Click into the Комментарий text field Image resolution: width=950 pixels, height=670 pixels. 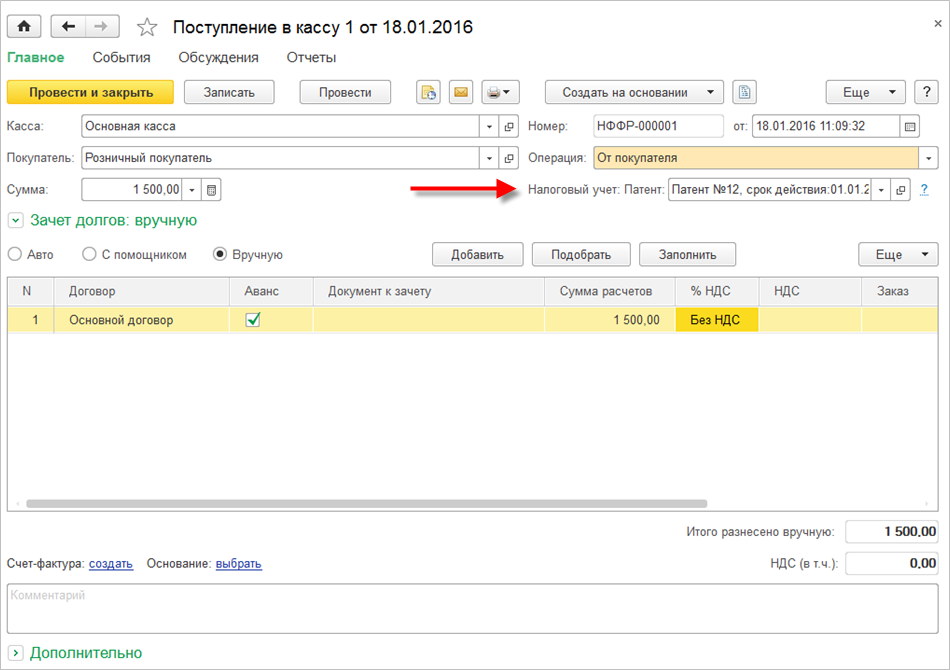point(472,608)
